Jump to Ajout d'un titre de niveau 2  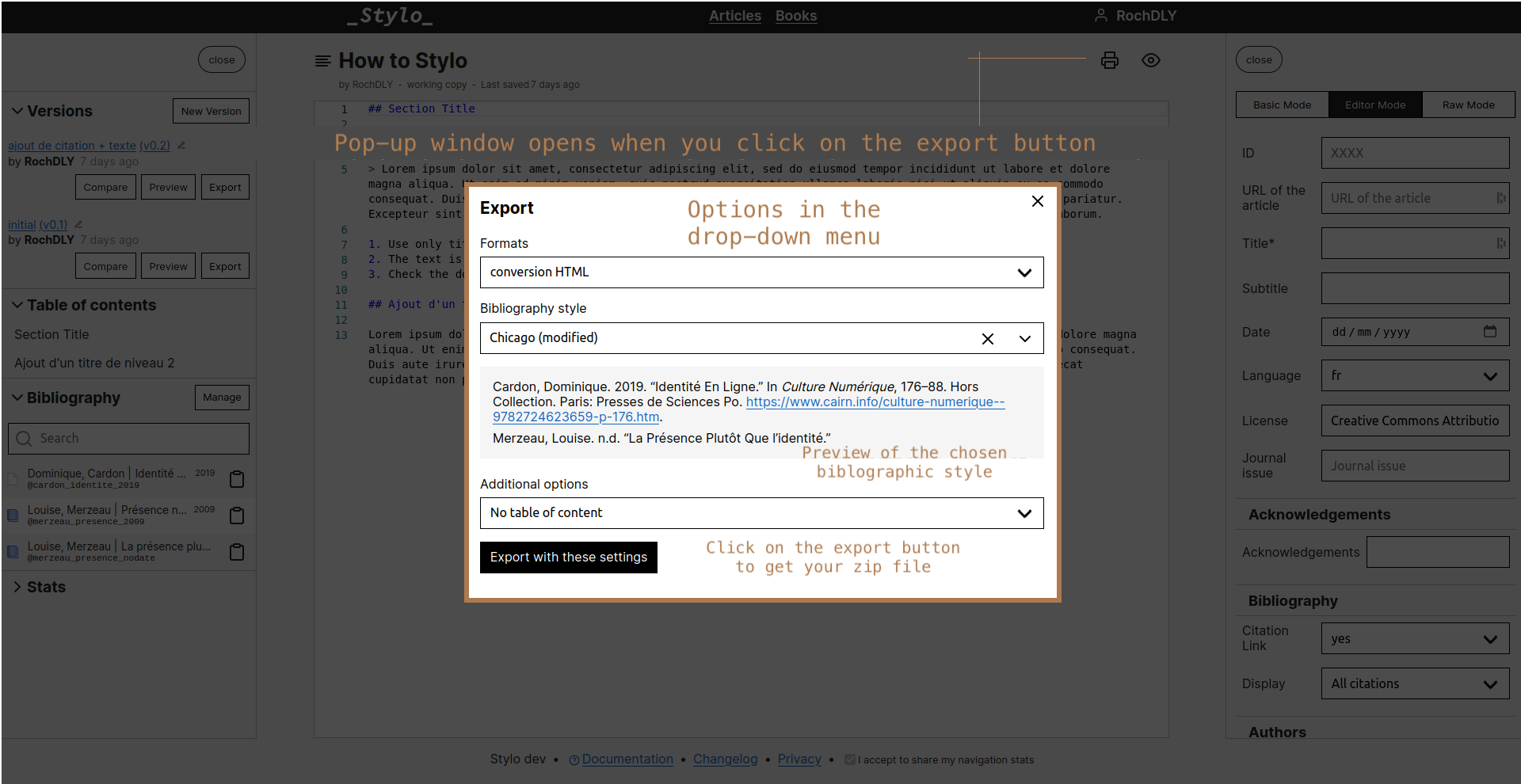94,363
